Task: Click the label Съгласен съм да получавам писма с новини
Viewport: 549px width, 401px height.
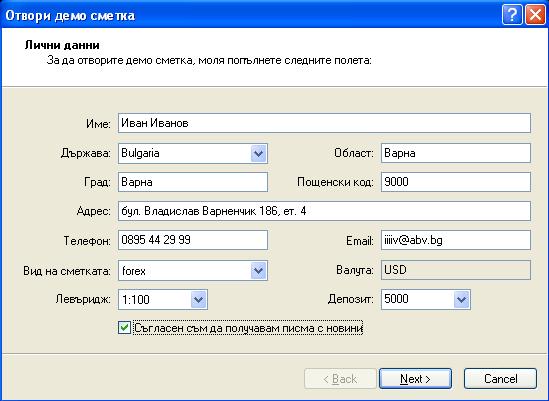Action: 248,328
